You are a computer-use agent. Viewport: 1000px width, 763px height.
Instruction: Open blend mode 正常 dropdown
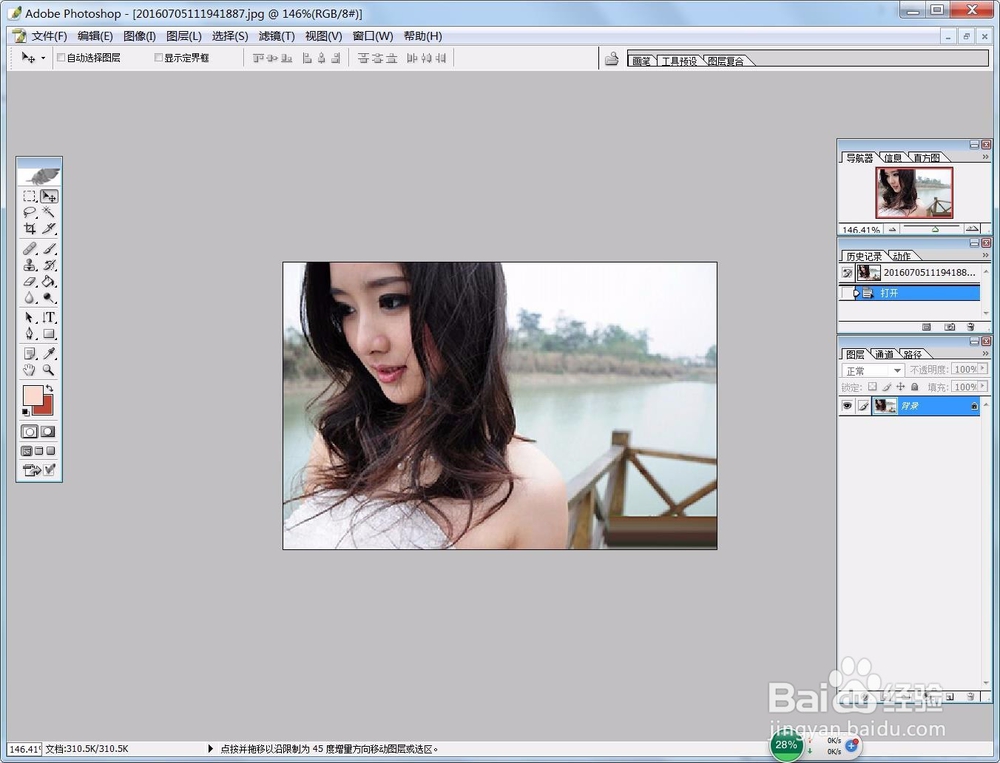873,370
